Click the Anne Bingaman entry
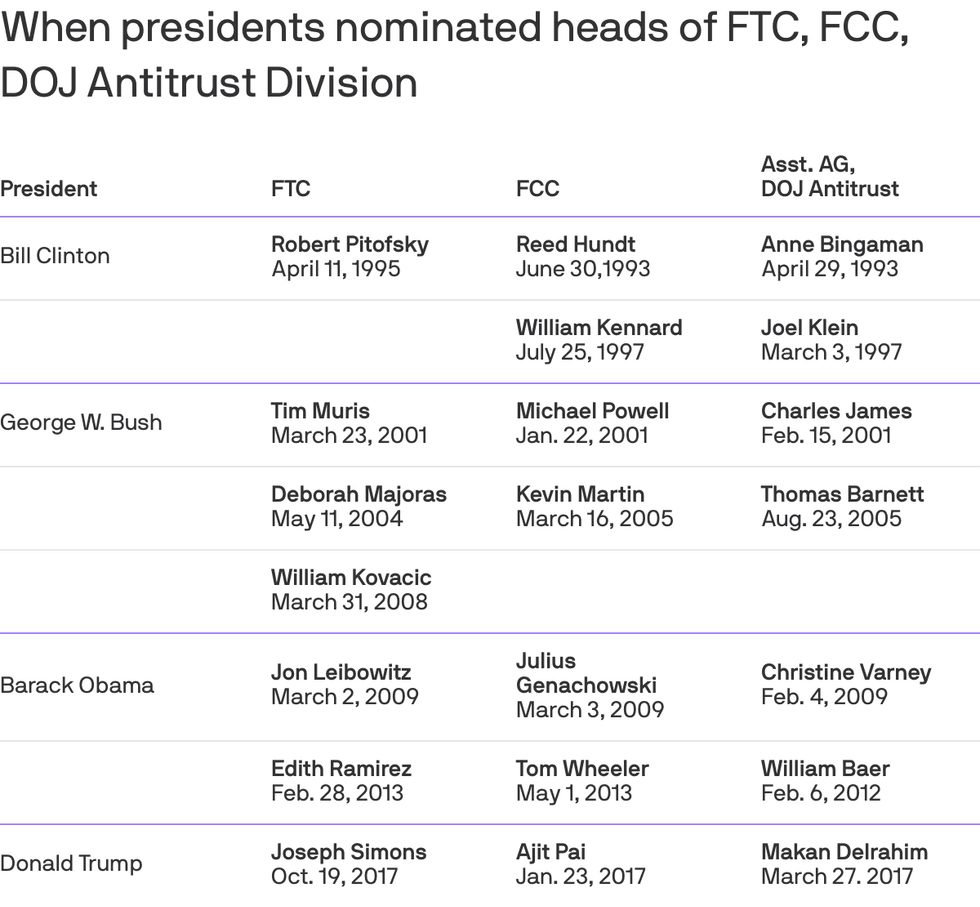 (841, 256)
